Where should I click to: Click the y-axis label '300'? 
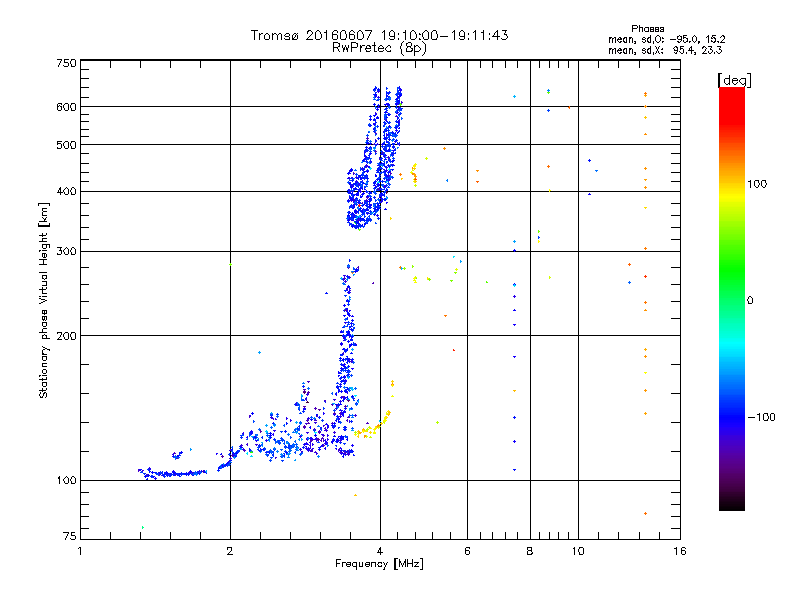pyautogui.click(x=66, y=252)
